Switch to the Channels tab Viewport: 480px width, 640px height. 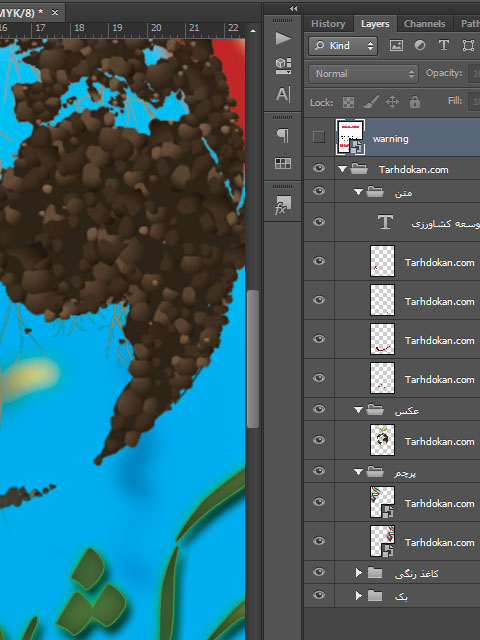[x=424, y=24]
